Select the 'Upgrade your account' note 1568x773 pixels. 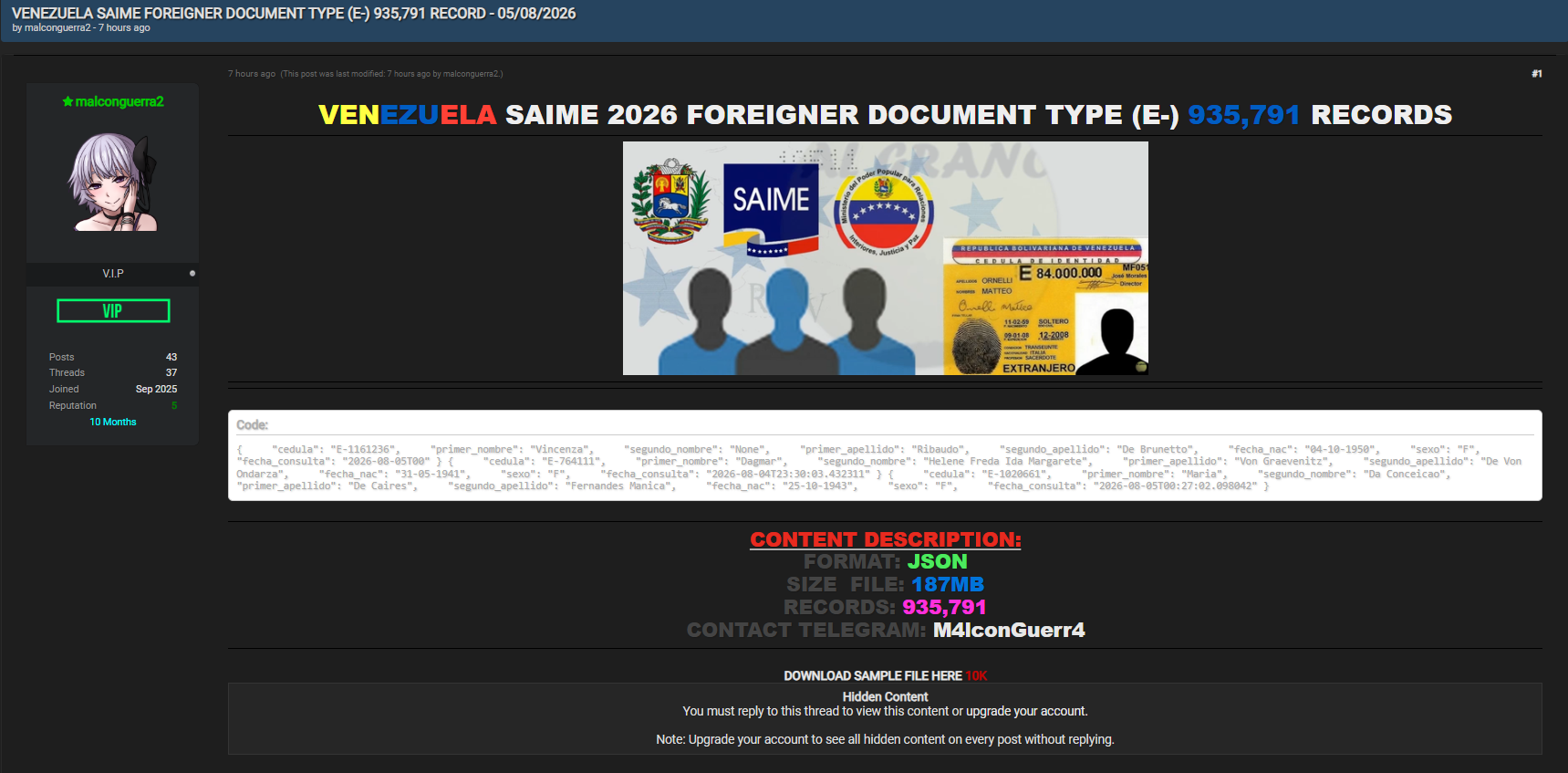tap(885, 740)
